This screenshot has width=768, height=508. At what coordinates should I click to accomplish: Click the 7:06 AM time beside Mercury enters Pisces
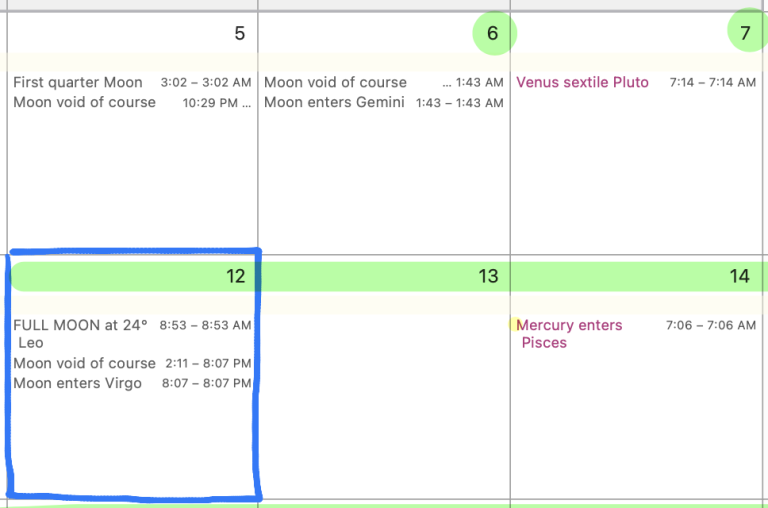(x=711, y=326)
